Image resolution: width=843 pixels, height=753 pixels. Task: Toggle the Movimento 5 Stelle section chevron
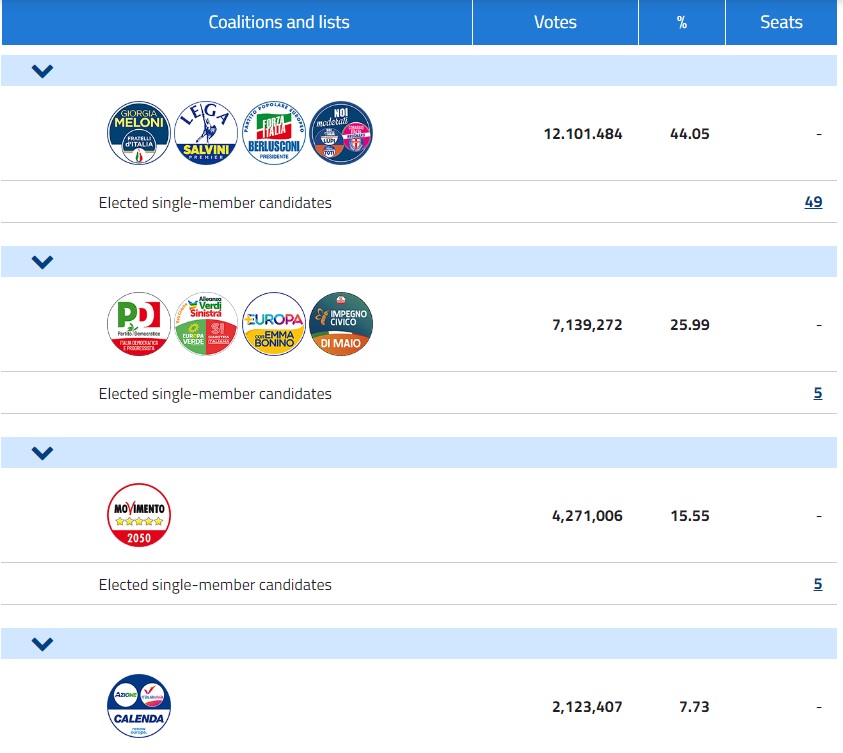pyautogui.click(x=42, y=453)
